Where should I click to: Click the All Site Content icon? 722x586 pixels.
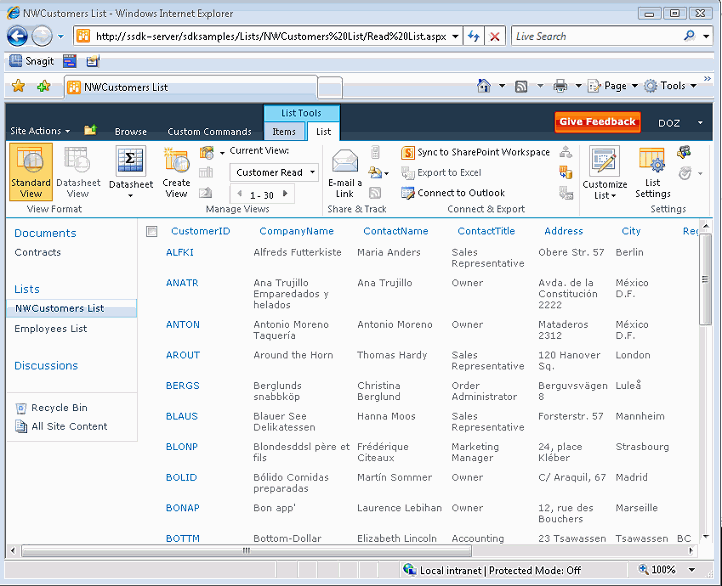[21, 427]
